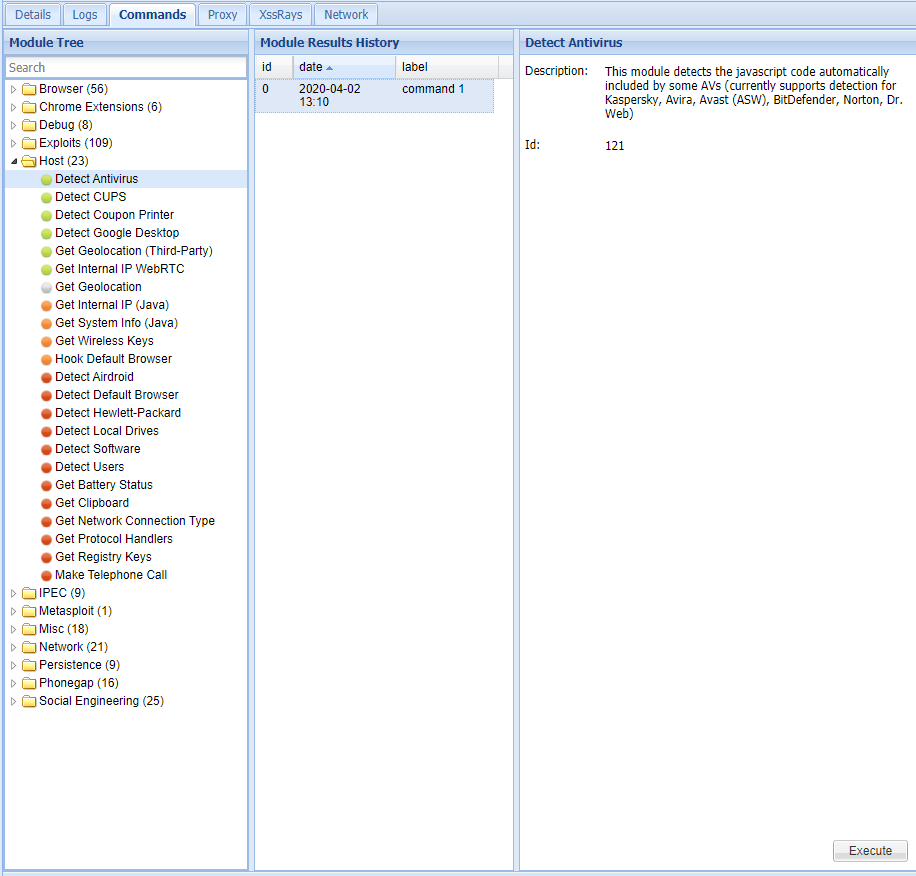Click the Host folder icon
Image resolution: width=916 pixels, height=876 pixels.
coord(28,160)
